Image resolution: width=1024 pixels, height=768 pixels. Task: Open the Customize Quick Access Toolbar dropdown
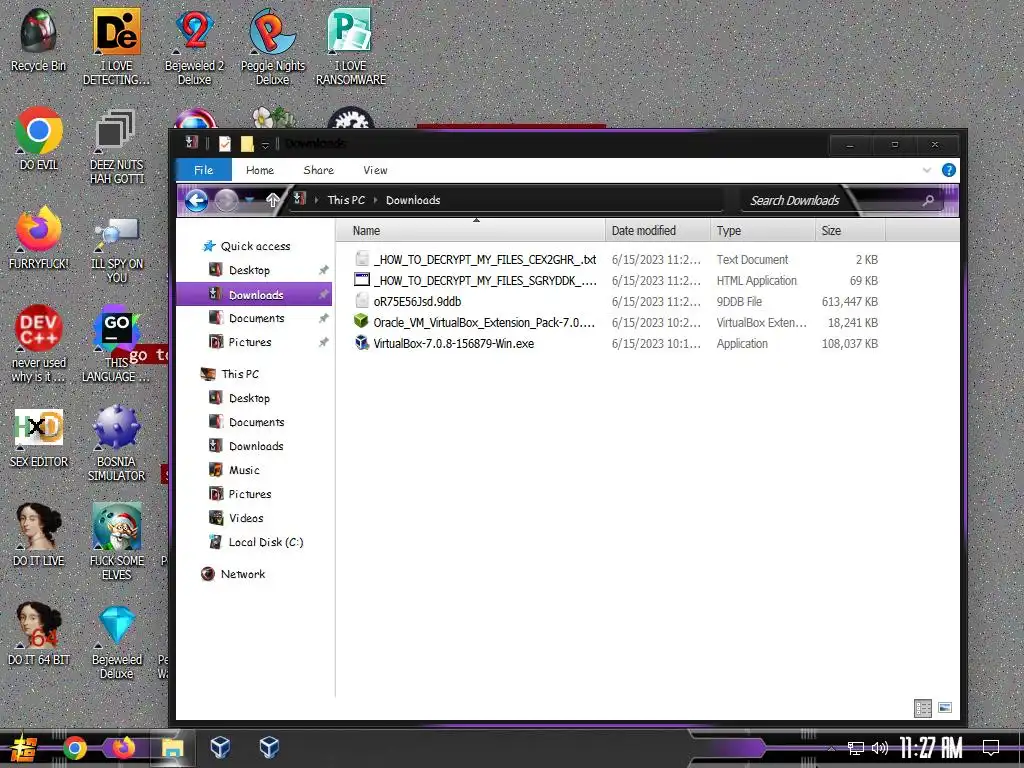click(265, 144)
